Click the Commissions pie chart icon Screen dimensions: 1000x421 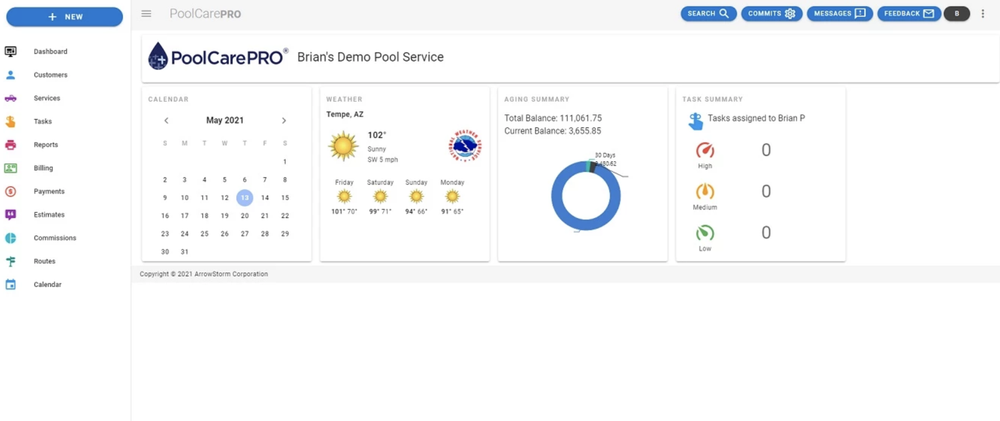10,238
